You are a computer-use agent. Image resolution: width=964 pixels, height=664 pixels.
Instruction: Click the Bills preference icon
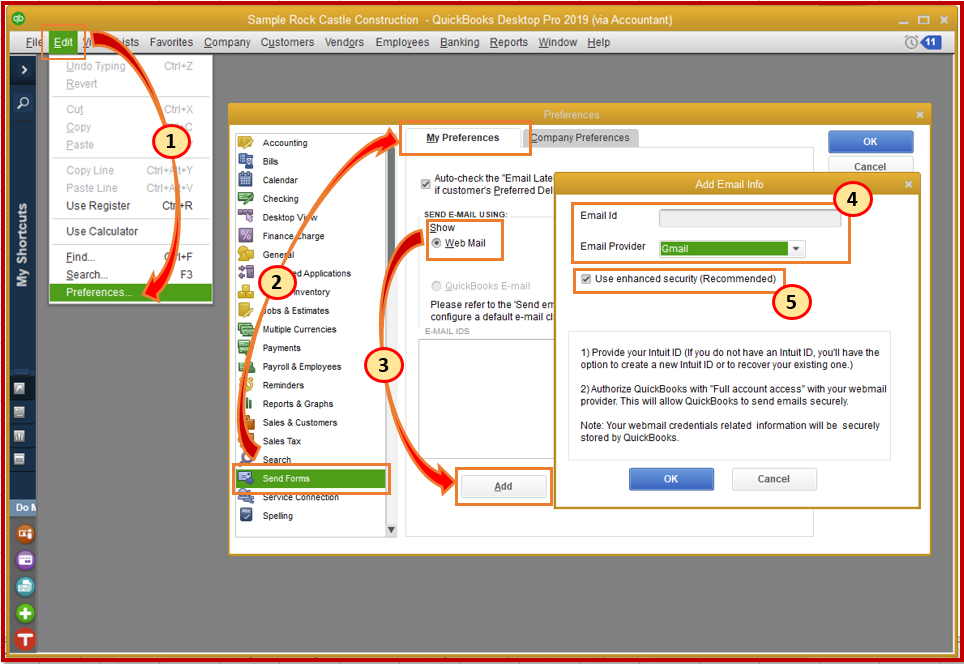click(x=245, y=161)
